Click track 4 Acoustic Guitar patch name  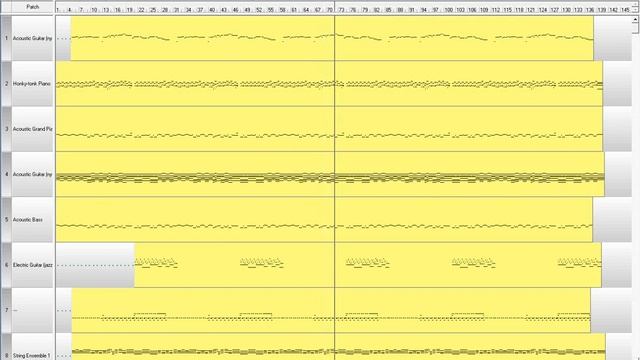click(x=33, y=174)
